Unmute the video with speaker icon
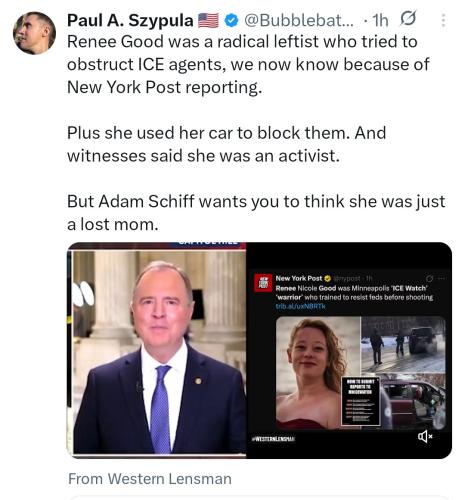The height and width of the screenshot is (500, 465). coord(425,436)
